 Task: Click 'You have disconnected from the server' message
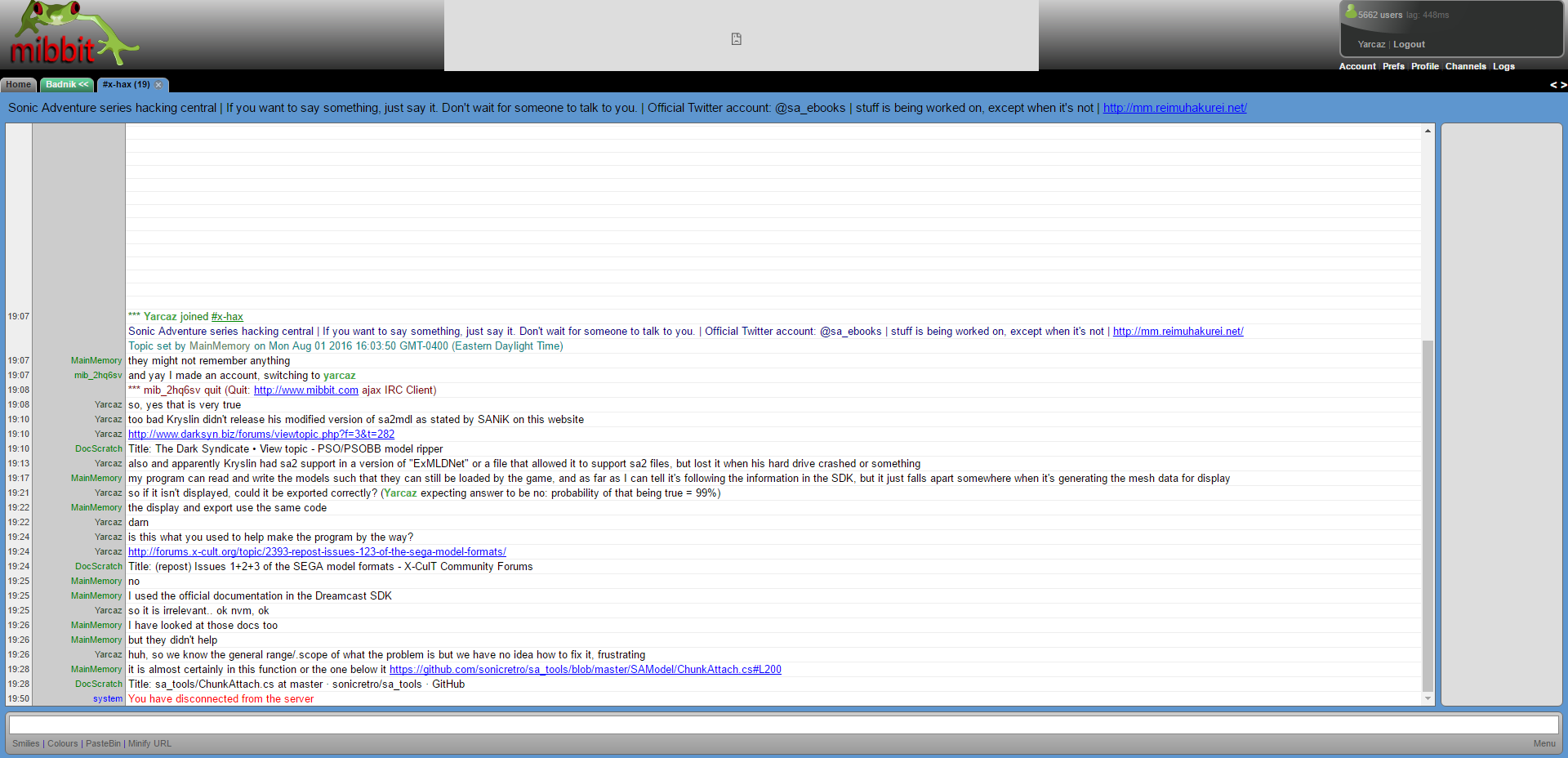click(220, 699)
